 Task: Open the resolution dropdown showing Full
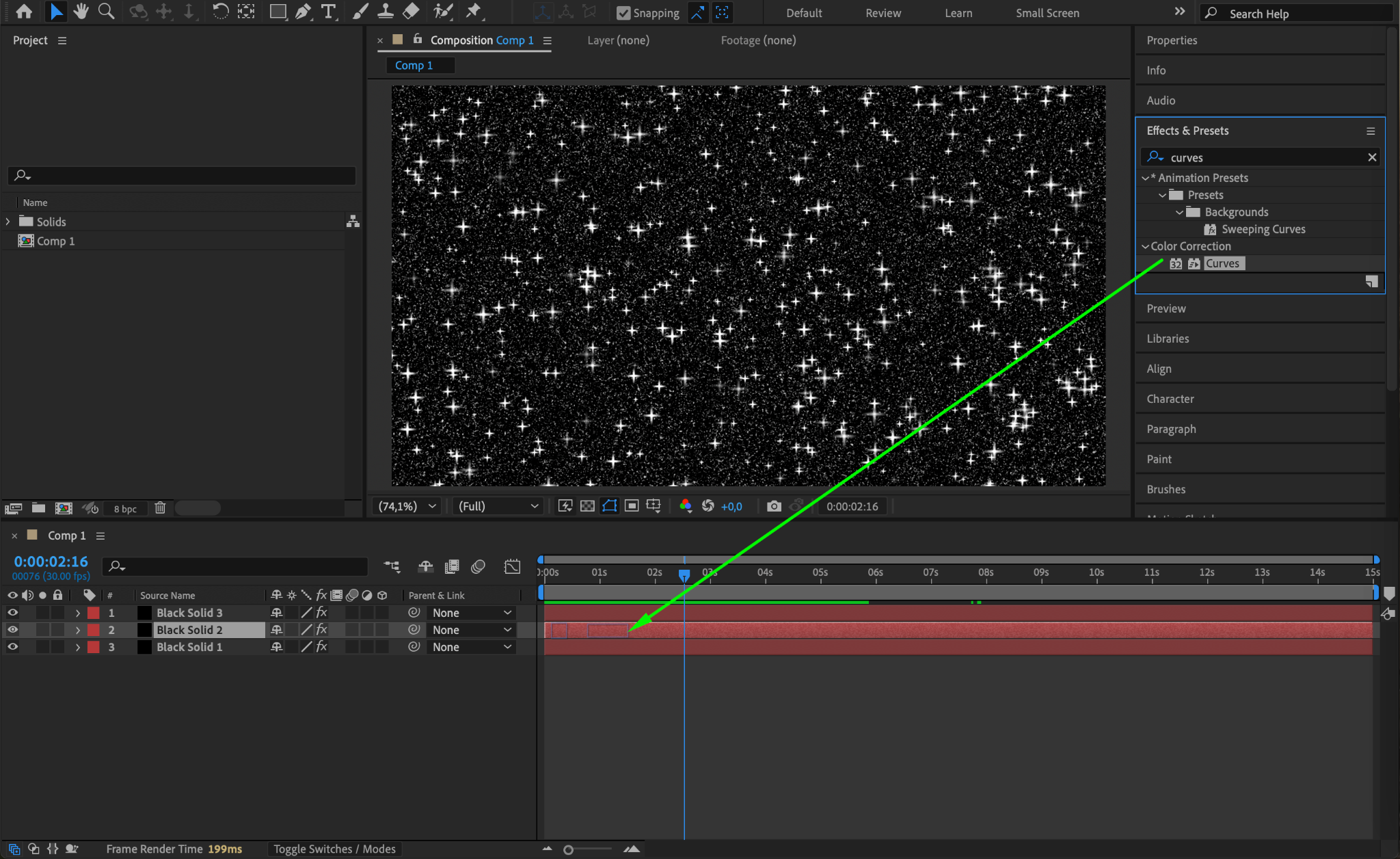[498, 506]
